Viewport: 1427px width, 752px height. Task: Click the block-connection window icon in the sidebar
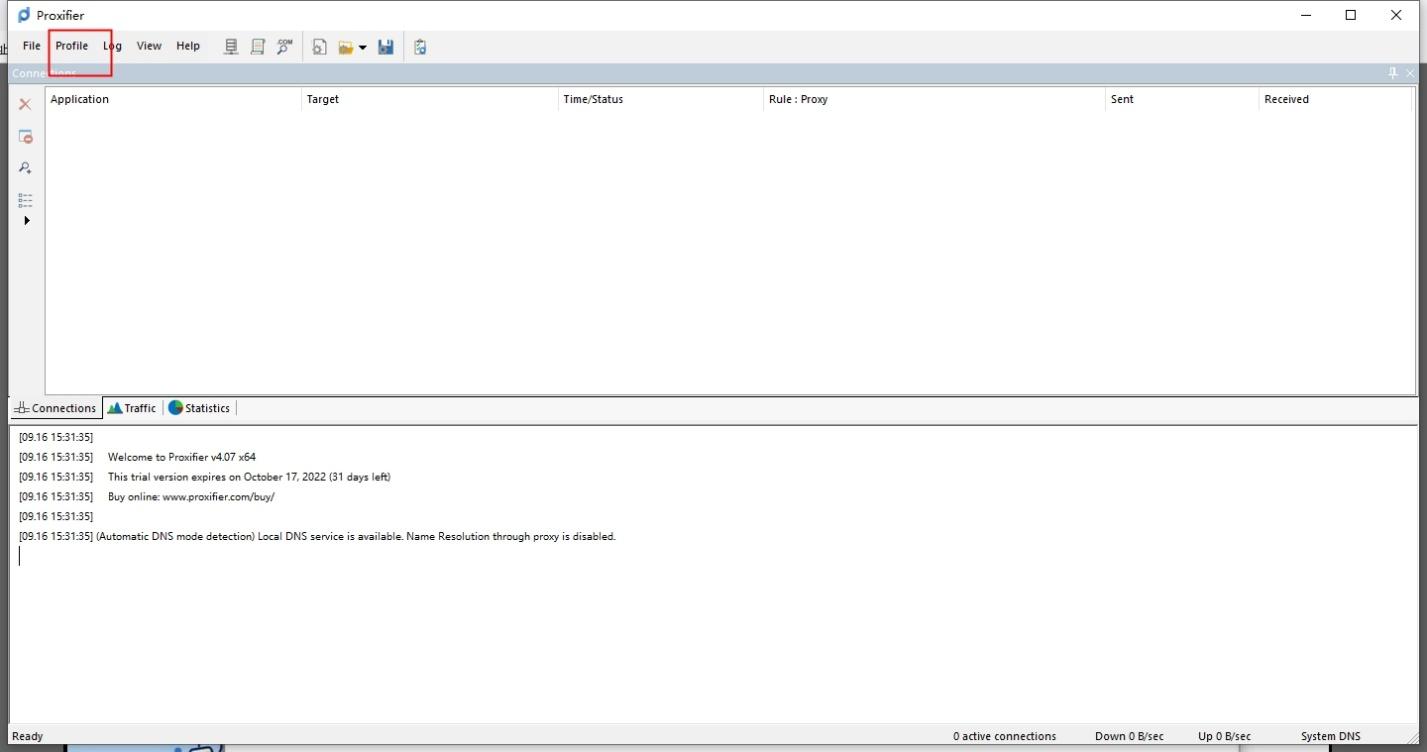coord(25,136)
